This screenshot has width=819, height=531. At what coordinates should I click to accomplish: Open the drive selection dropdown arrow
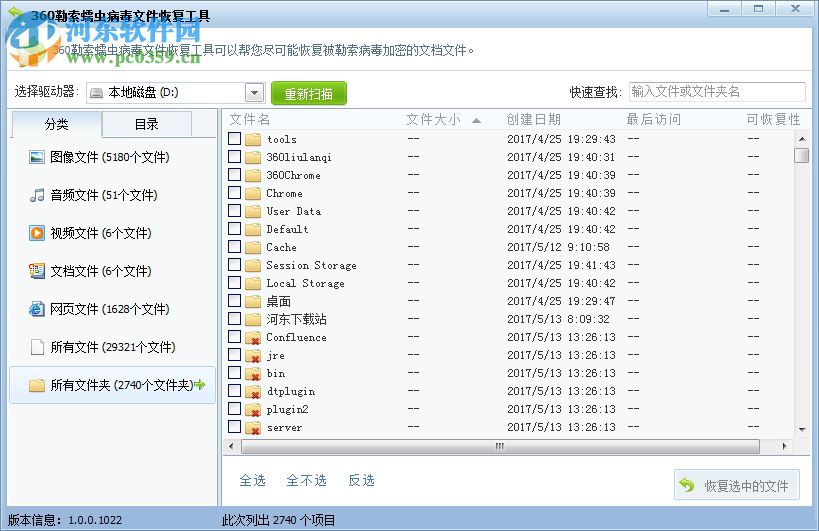(254, 93)
